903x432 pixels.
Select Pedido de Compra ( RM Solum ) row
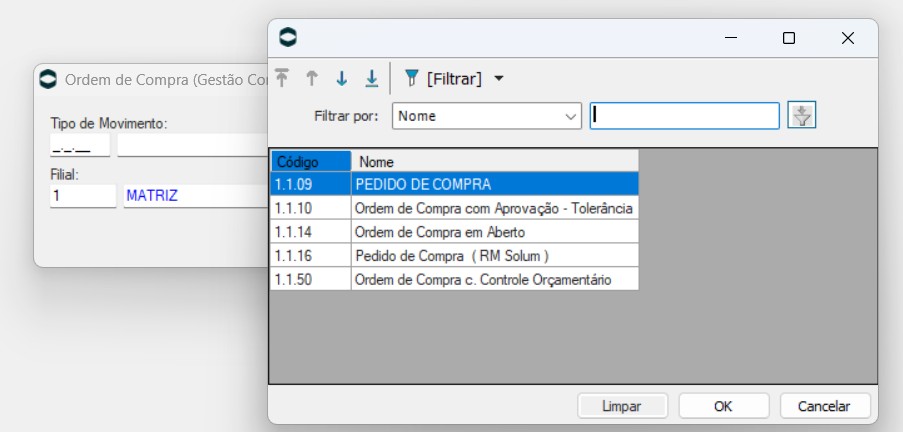pyautogui.click(x=495, y=255)
